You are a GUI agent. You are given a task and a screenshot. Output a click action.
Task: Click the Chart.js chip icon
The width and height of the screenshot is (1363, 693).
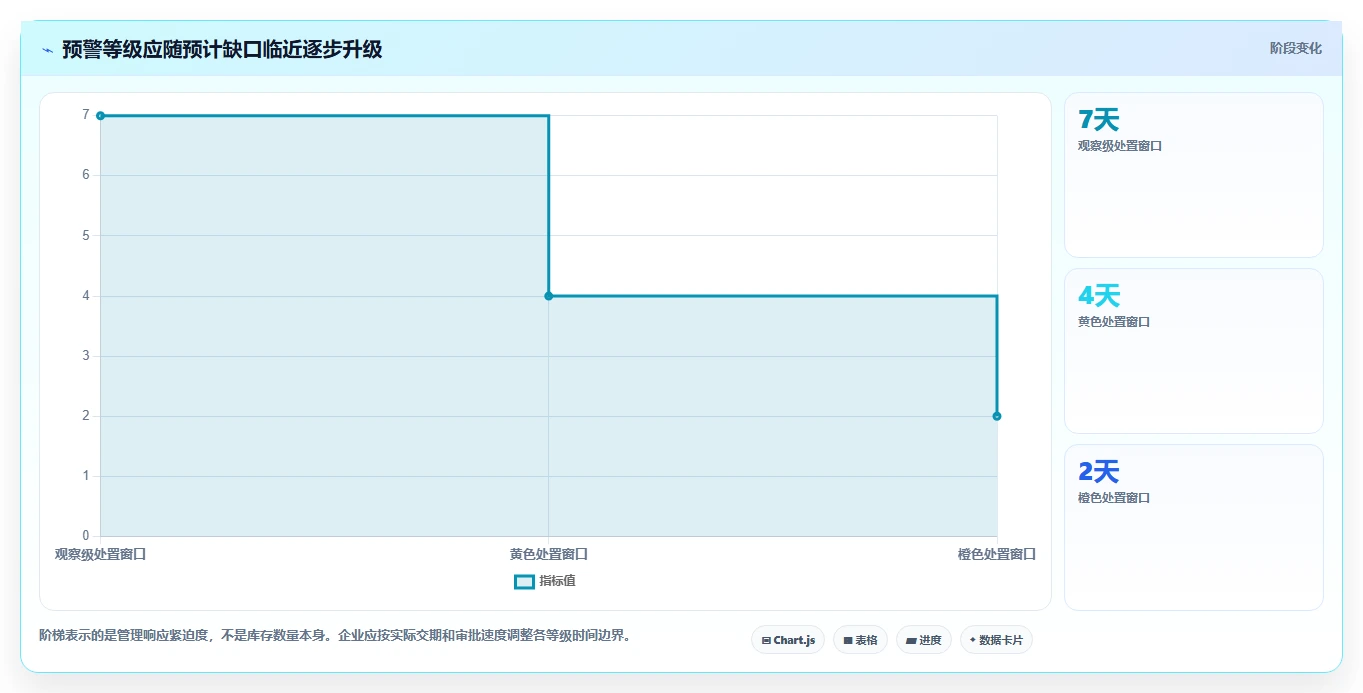766,640
